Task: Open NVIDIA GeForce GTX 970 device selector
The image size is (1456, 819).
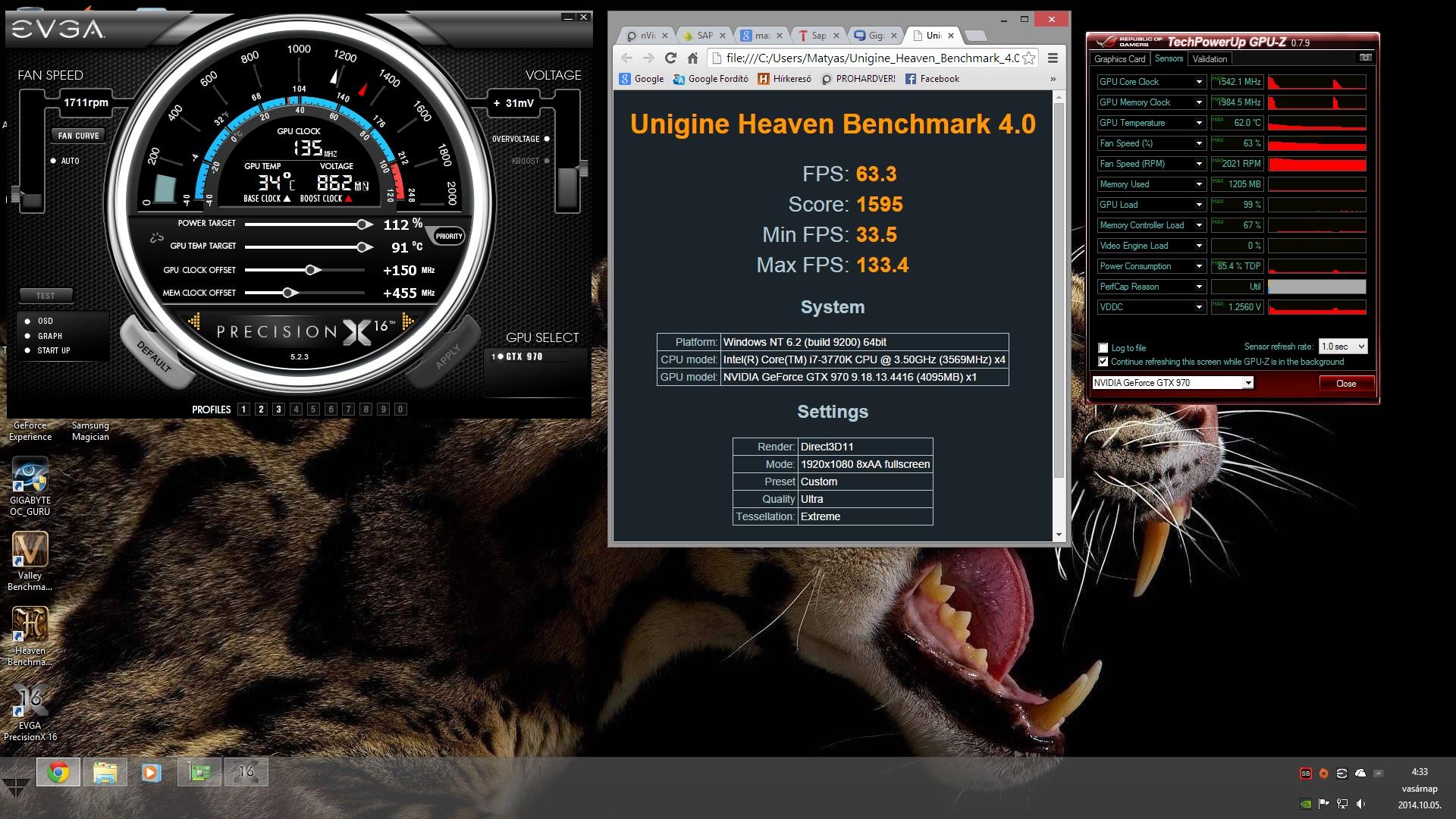Action: pyautogui.click(x=1172, y=383)
